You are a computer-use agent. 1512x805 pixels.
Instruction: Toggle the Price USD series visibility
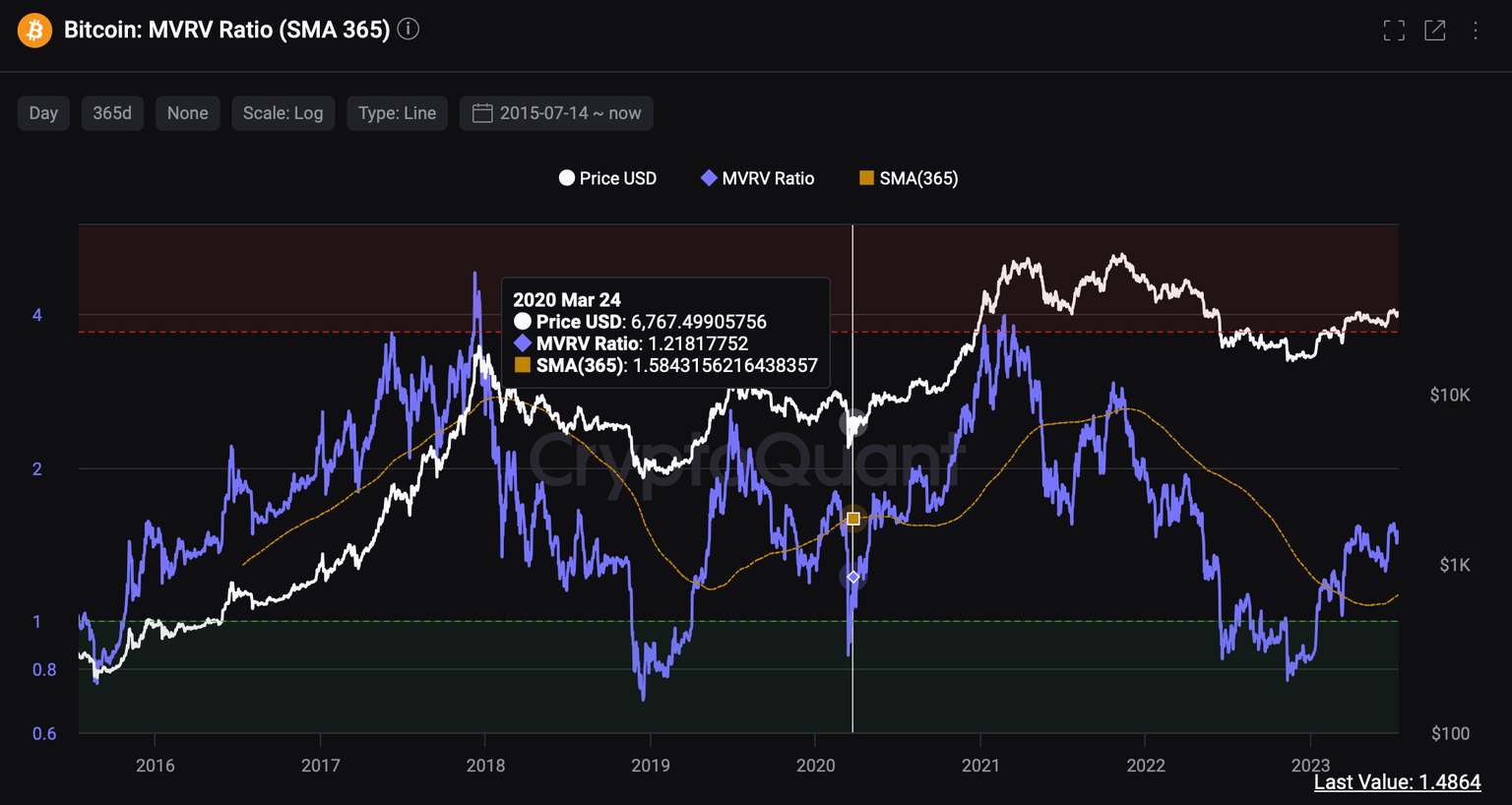[606, 177]
